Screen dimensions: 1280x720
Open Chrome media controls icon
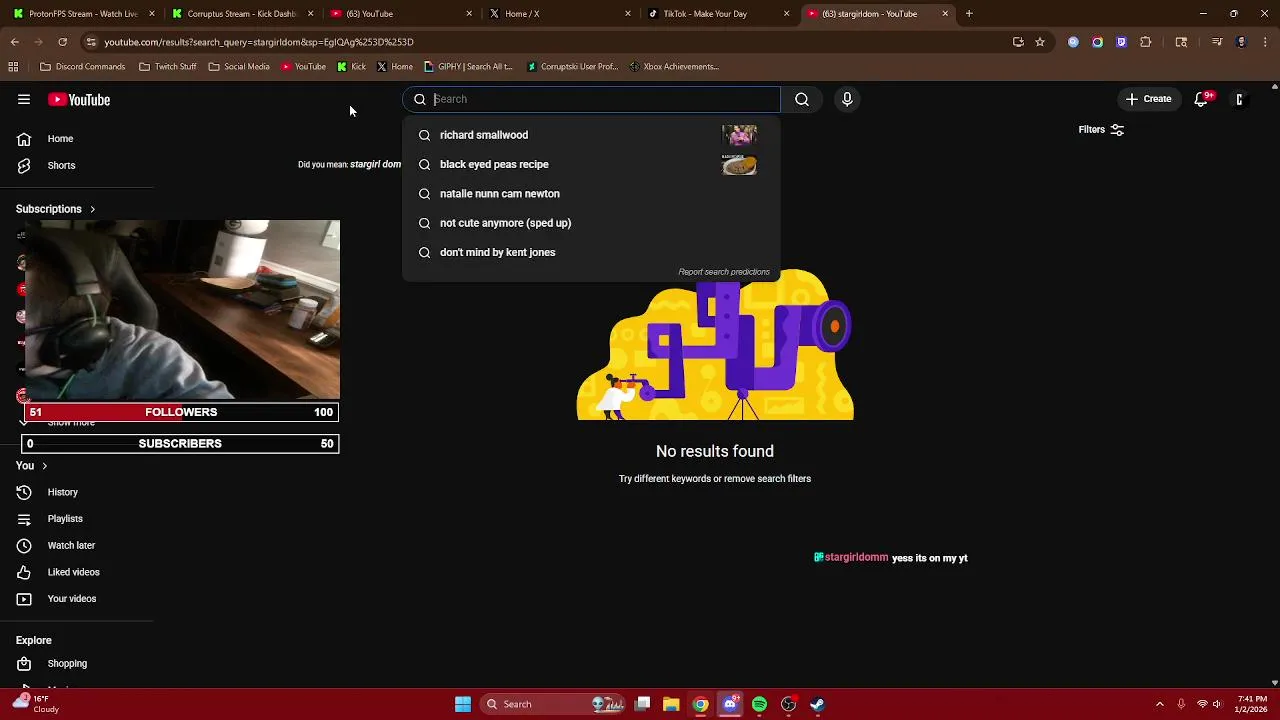click(x=1217, y=42)
